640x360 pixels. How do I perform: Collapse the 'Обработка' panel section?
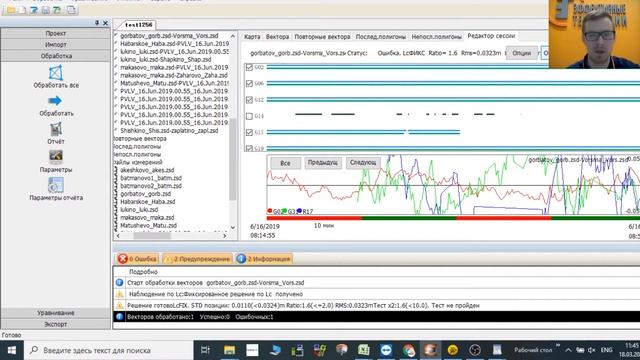(56, 56)
